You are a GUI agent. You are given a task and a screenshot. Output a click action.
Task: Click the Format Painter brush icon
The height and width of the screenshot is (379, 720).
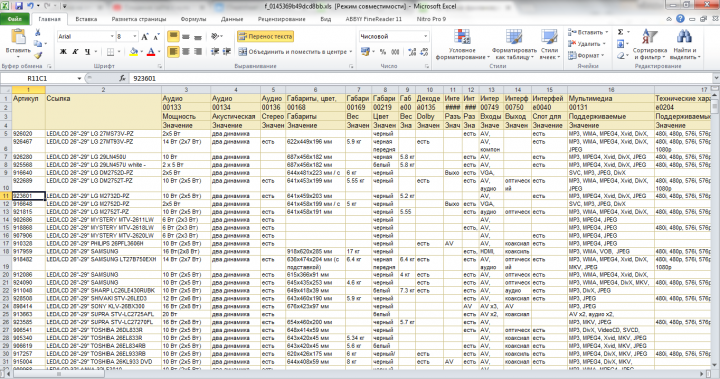(x=38, y=55)
